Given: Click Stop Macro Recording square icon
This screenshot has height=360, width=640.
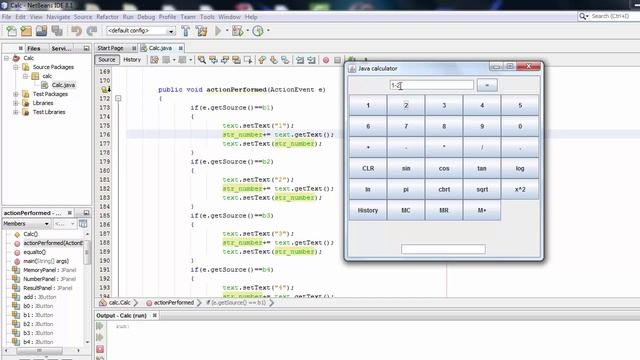Looking at the screenshot, I should coord(337,60).
